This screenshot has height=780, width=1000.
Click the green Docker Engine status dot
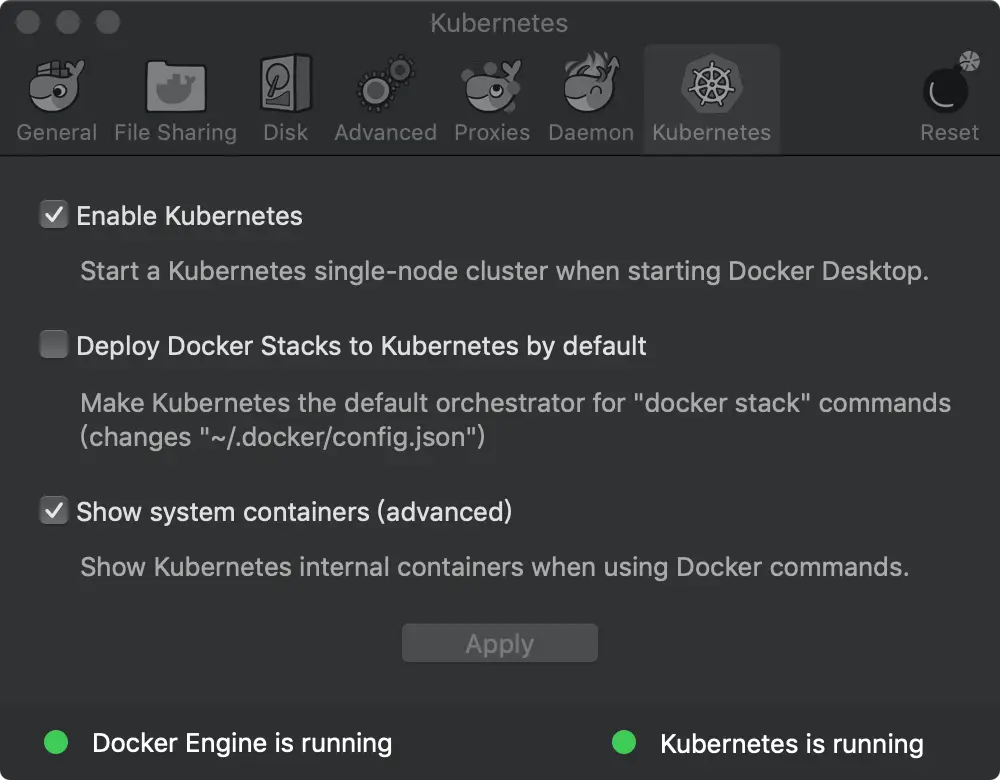[56, 743]
